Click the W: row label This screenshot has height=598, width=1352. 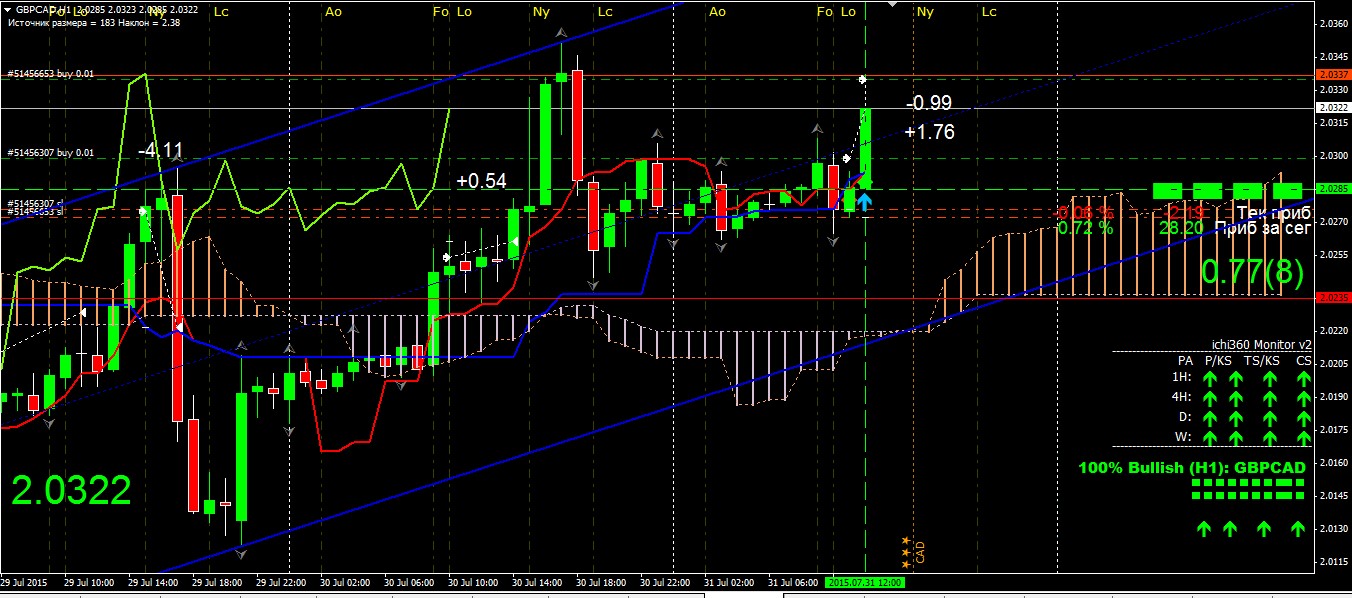tap(1184, 436)
